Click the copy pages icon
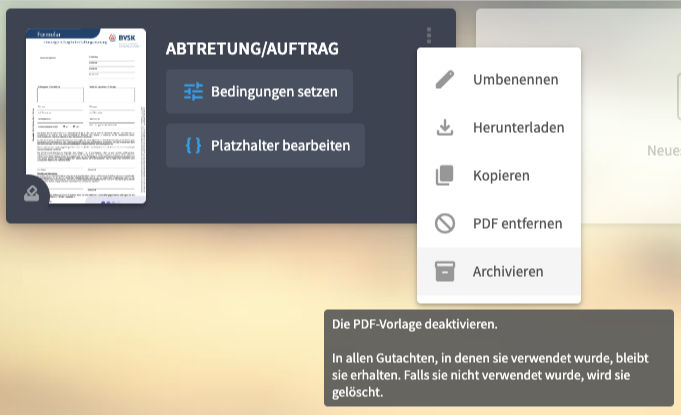The image size is (681, 415). (445, 175)
